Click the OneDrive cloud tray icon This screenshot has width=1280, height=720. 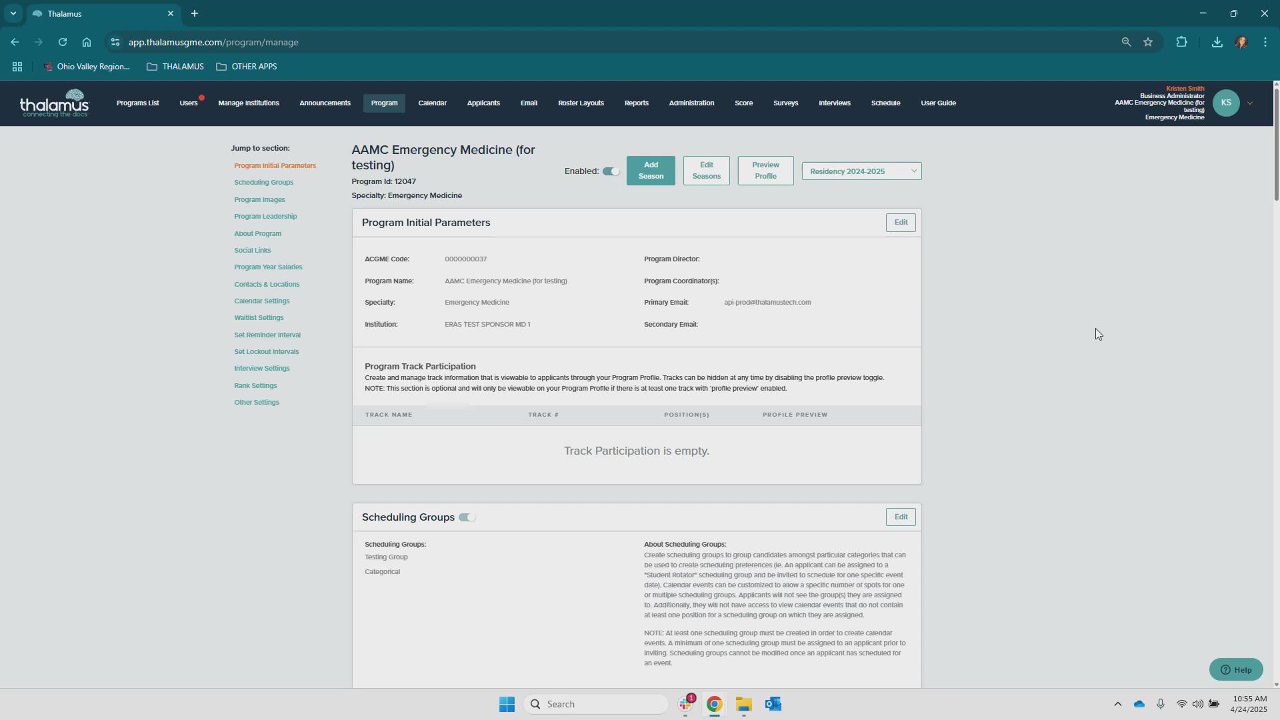[x=1139, y=704]
